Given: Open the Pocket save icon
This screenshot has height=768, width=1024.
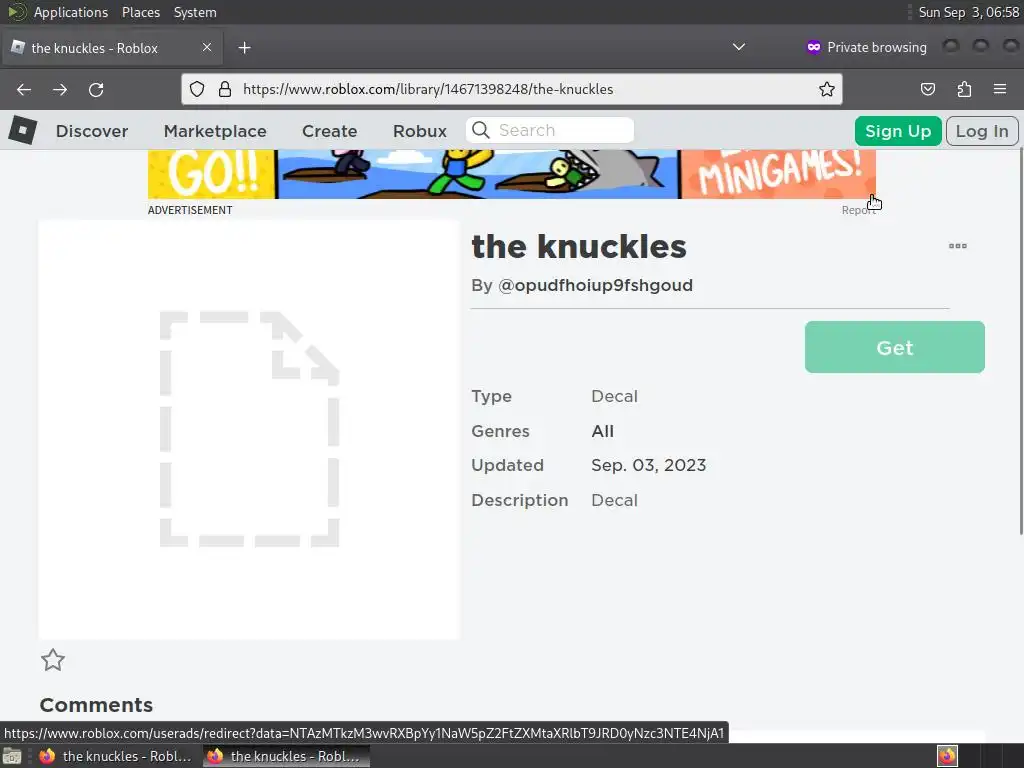Looking at the screenshot, I should point(927,89).
